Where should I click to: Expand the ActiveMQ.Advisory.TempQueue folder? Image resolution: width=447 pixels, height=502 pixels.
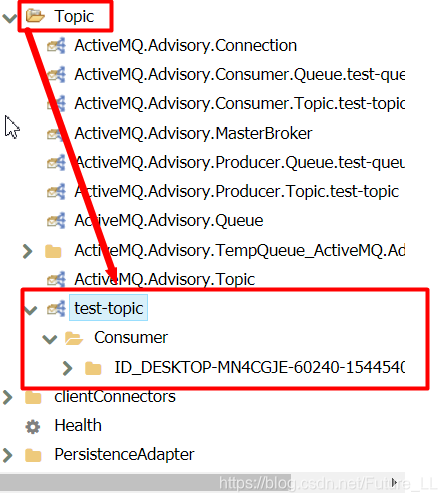[x=28, y=251]
